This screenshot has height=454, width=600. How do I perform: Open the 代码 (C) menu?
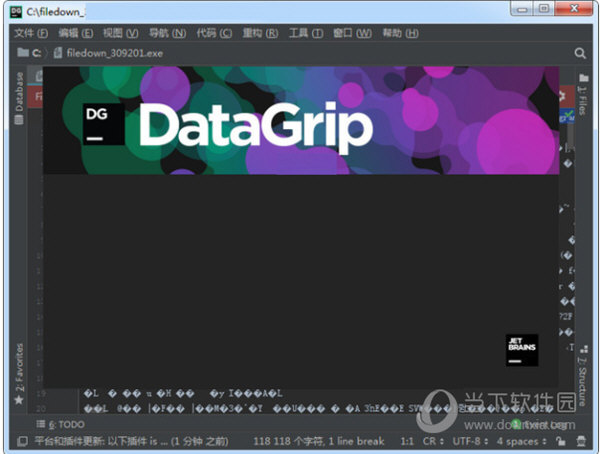click(214, 33)
